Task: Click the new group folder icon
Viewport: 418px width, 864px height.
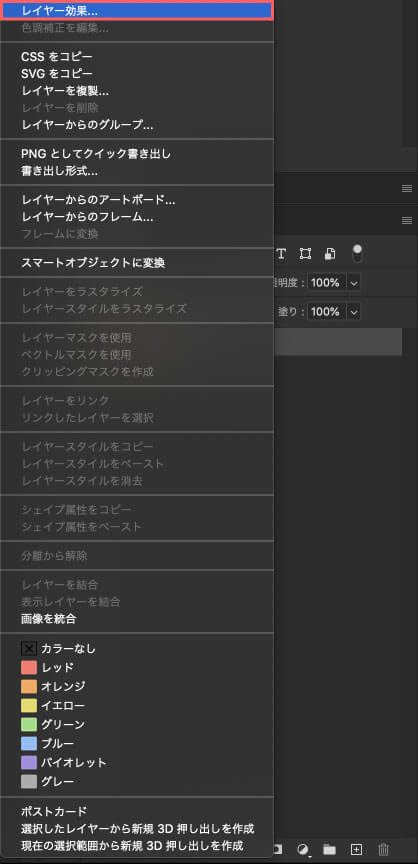Action: tap(329, 849)
